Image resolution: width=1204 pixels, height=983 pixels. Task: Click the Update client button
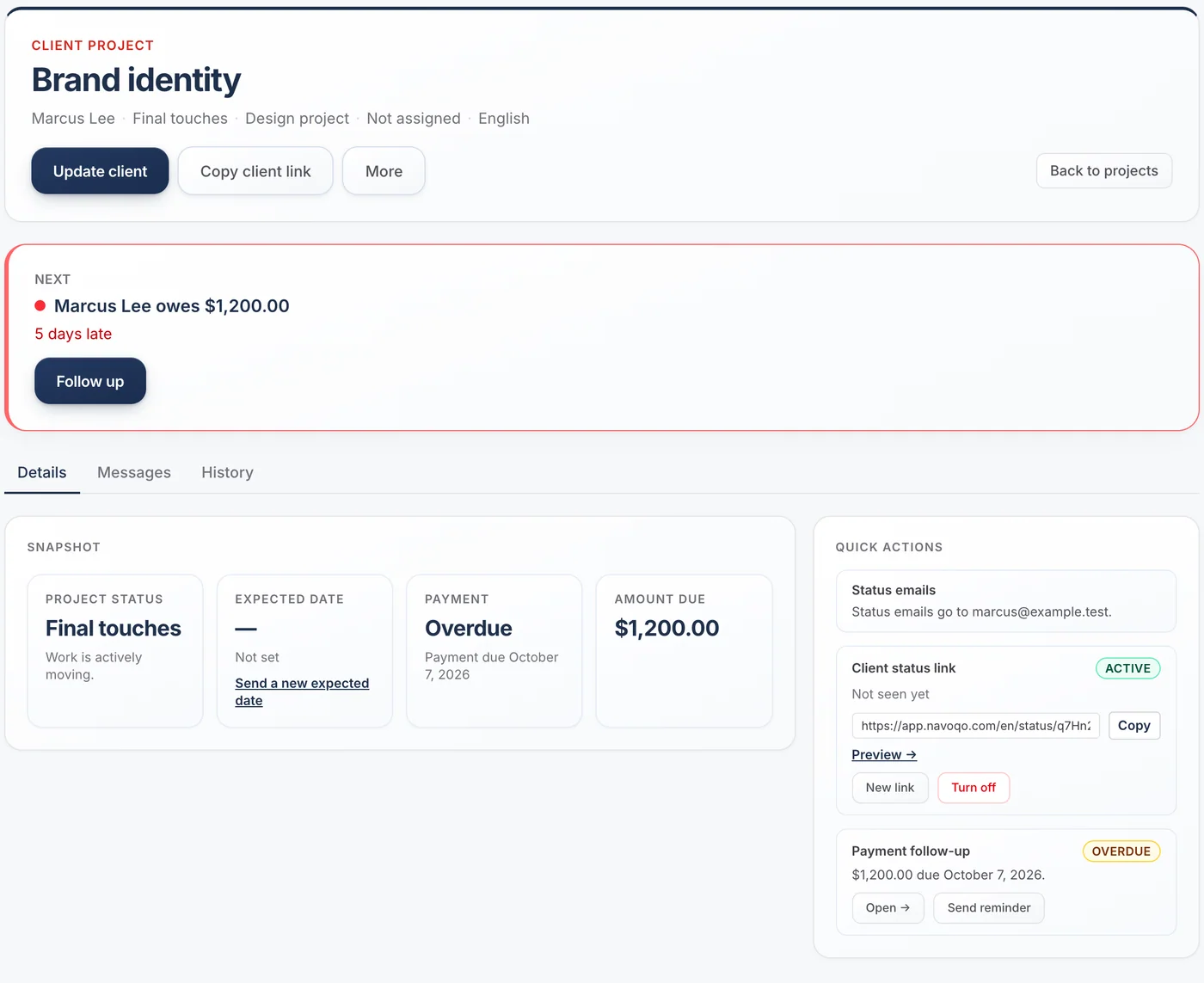point(100,171)
